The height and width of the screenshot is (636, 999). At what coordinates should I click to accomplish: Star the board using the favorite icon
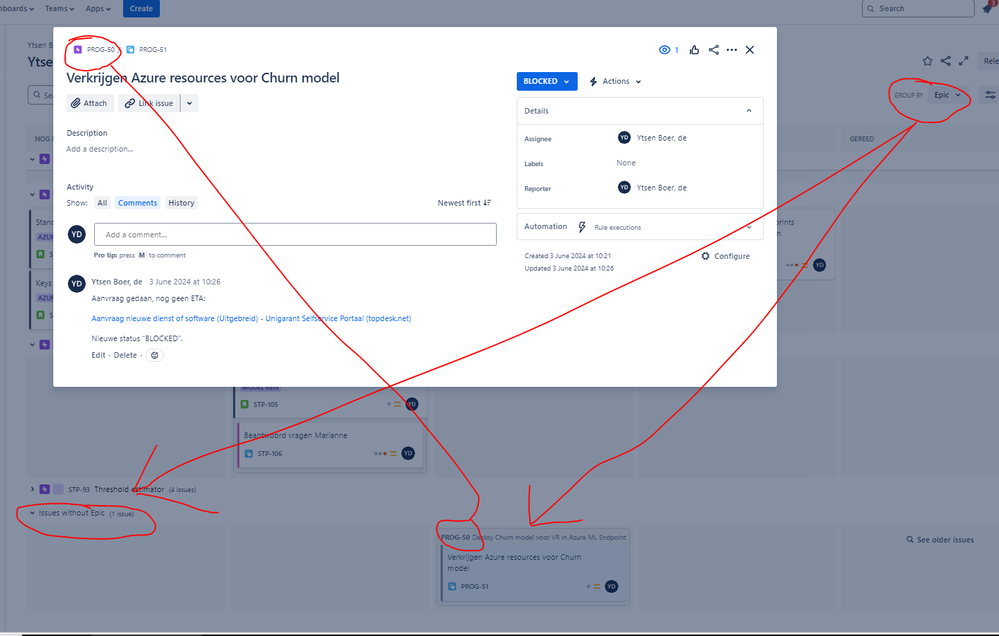pyautogui.click(x=927, y=60)
